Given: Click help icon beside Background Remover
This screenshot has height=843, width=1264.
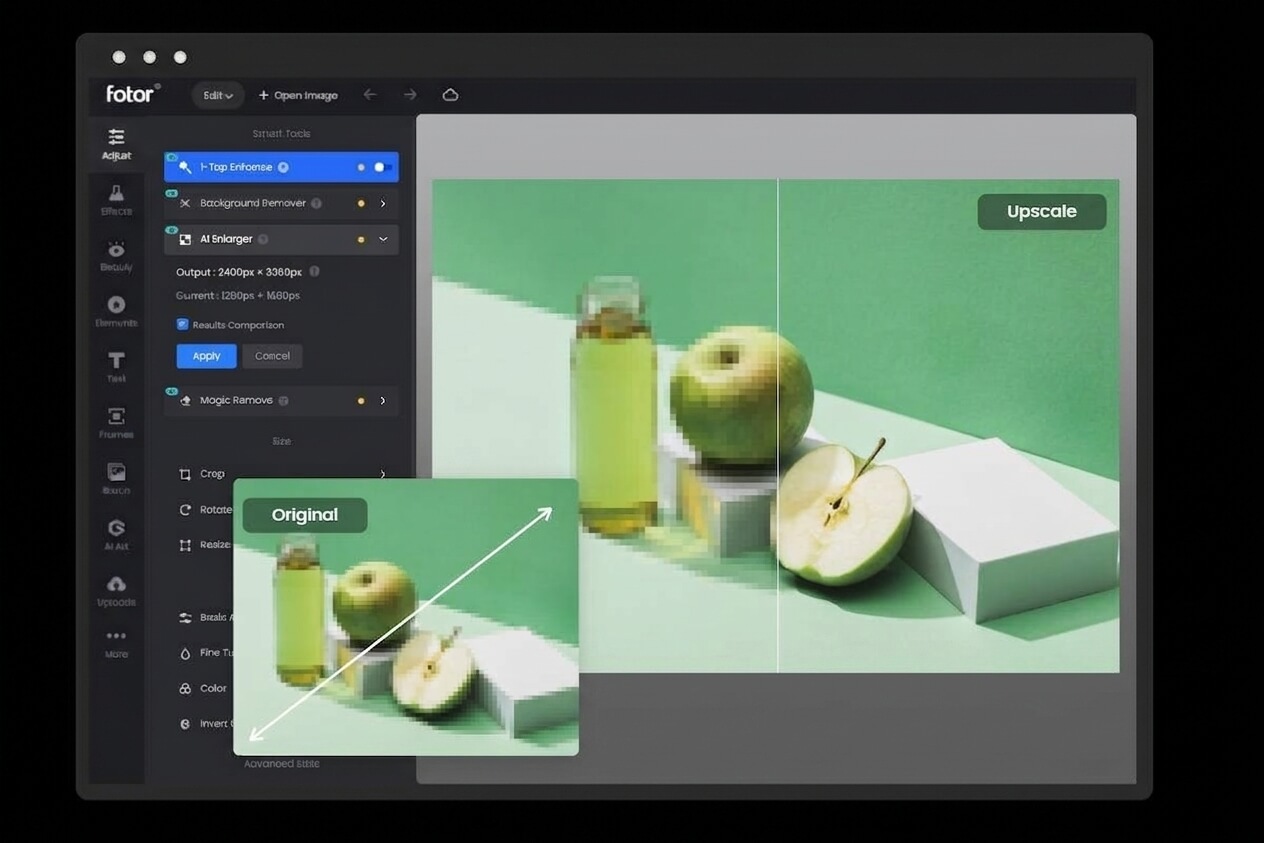Looking at the screenshot, I should pos(316,203).
